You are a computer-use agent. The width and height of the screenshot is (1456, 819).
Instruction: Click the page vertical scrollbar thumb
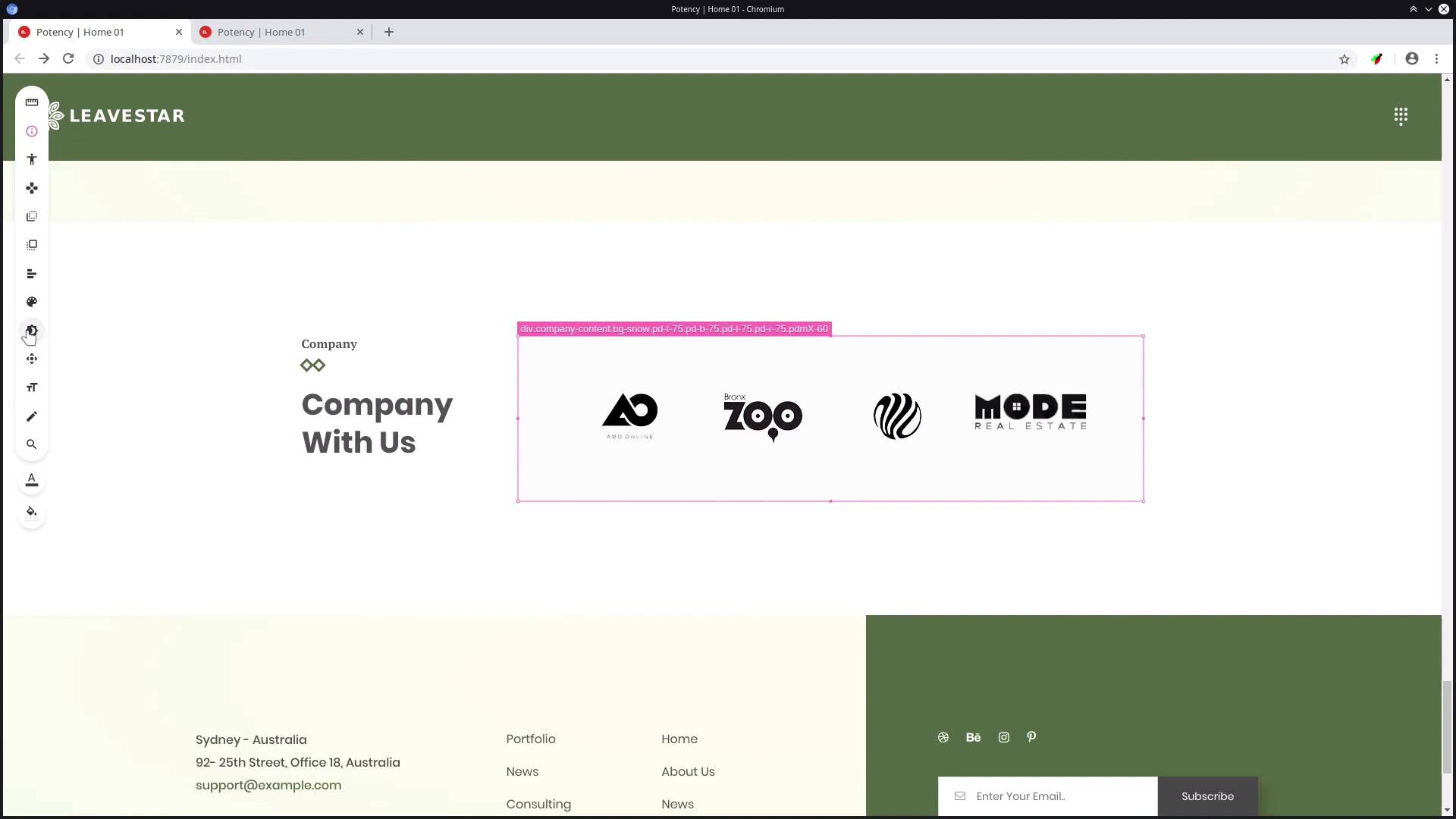[x=1447, y=728]
